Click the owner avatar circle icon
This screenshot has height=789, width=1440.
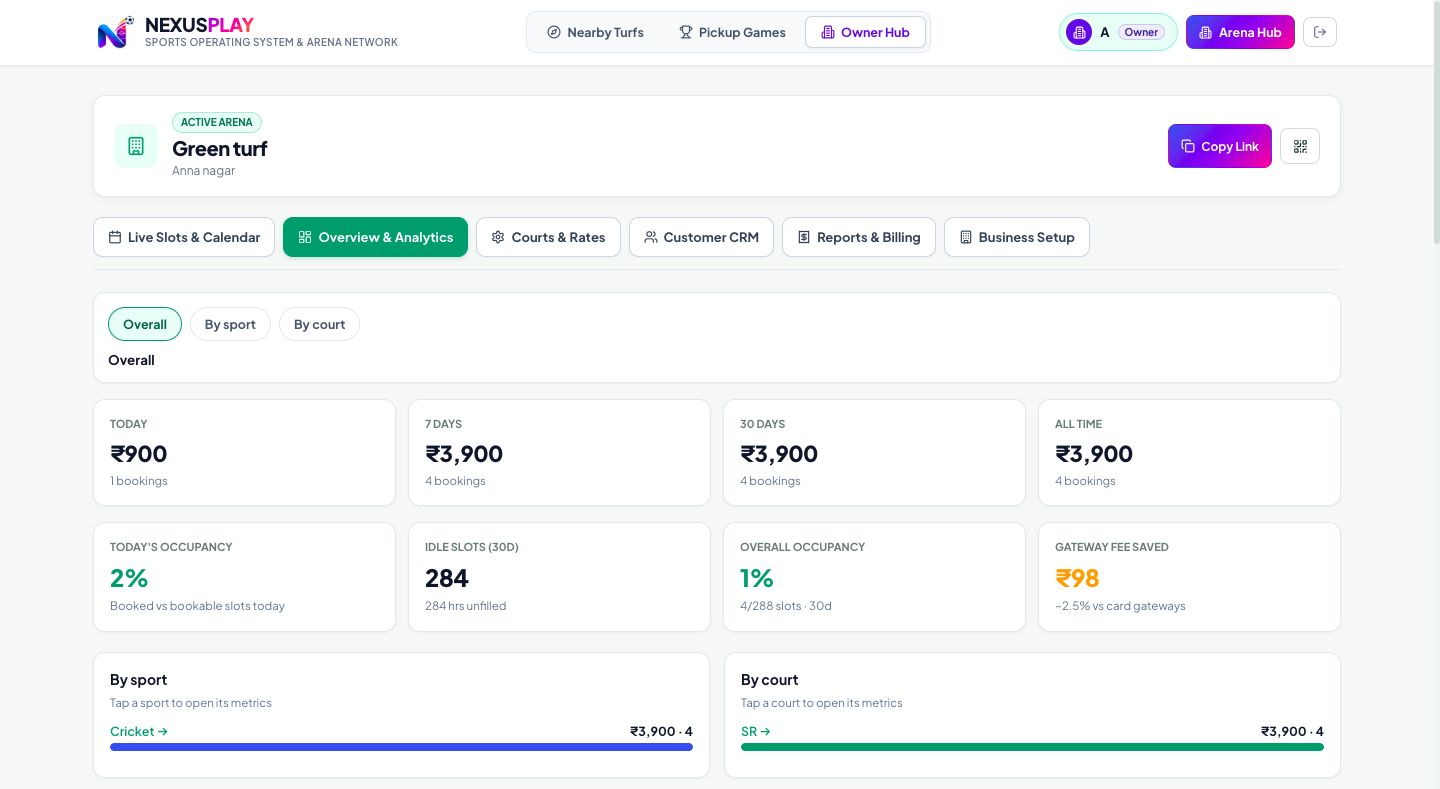(1079, 32)
